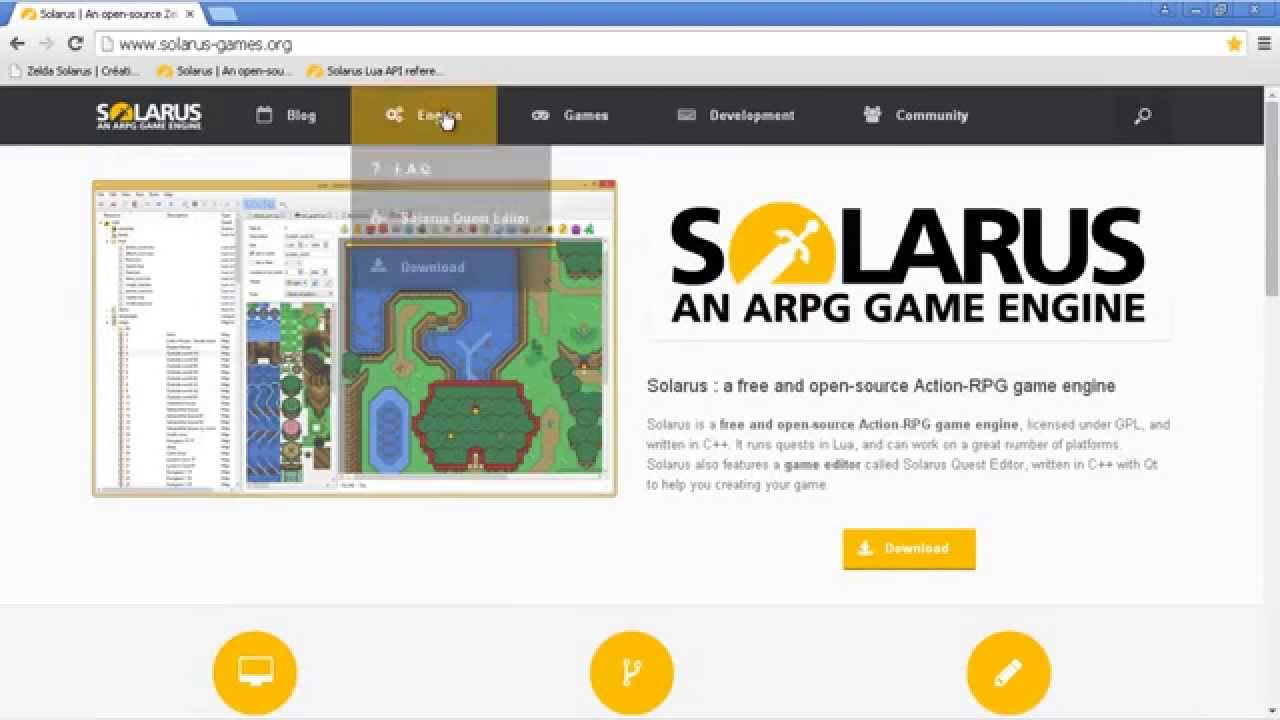
Task: Click the scrollbar up arrow
Action: pos(1272,93)
